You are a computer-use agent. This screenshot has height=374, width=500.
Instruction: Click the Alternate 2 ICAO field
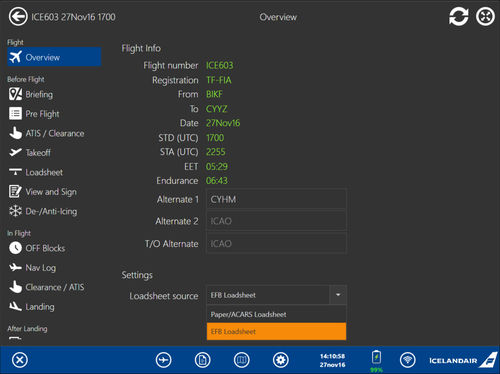276,221
